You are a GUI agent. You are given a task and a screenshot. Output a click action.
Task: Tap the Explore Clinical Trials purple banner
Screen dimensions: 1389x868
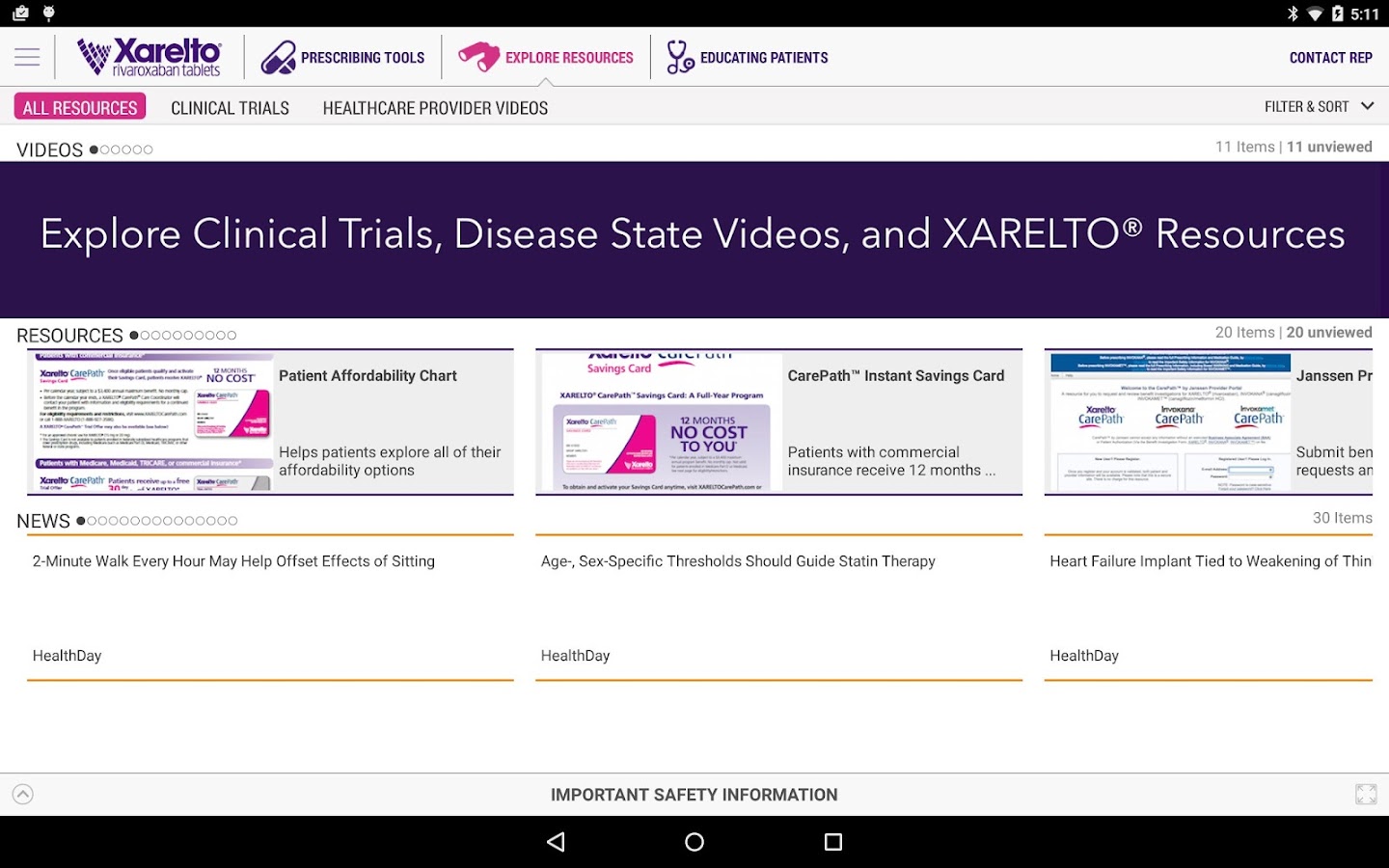click(x=694, y=239)
